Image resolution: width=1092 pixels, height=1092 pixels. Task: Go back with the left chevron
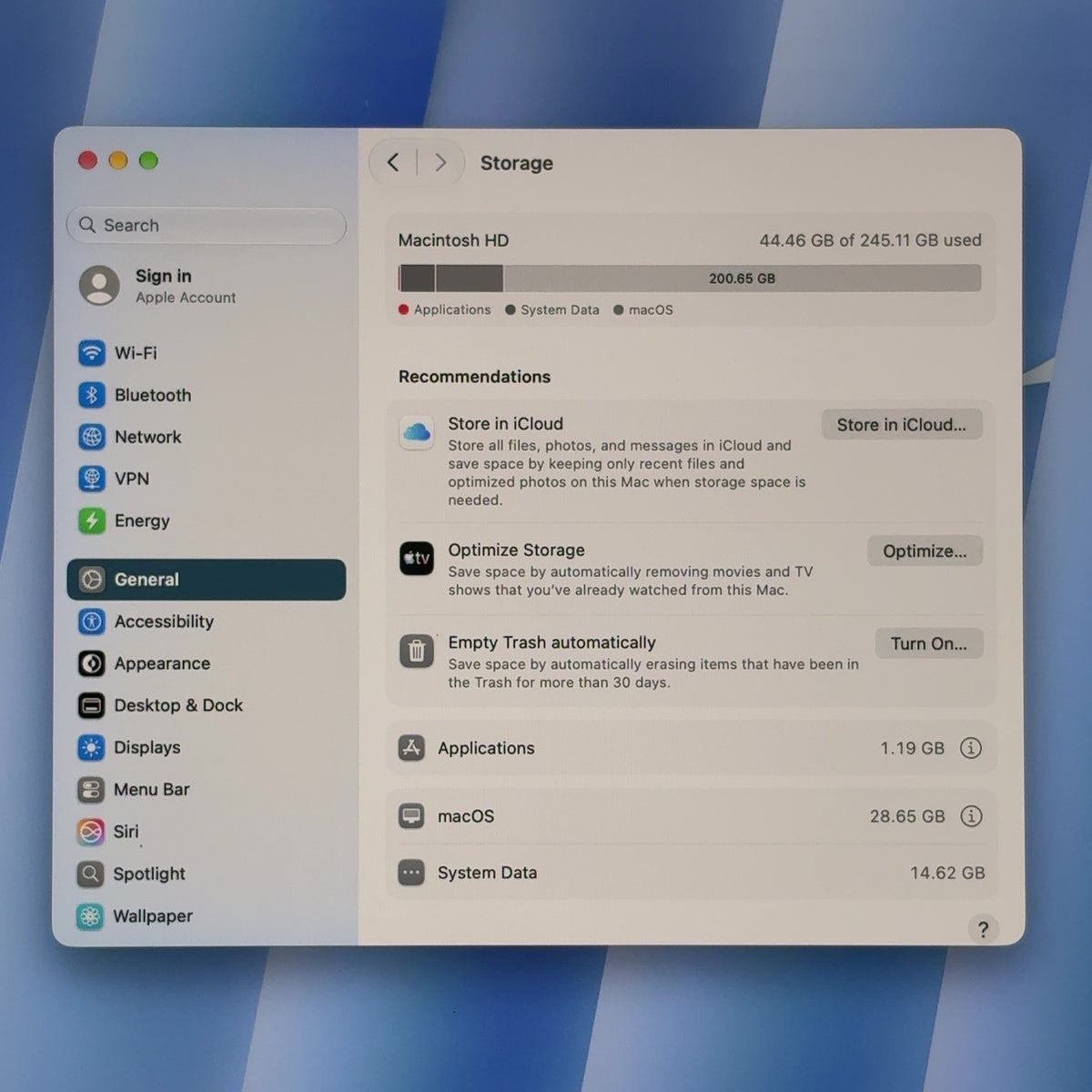(393, 163)
